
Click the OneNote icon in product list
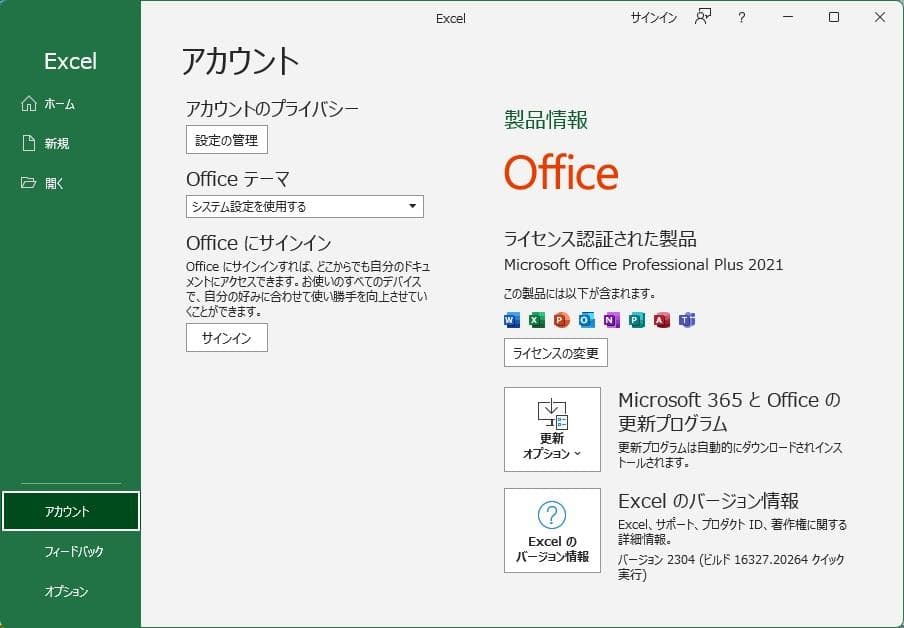611,319
